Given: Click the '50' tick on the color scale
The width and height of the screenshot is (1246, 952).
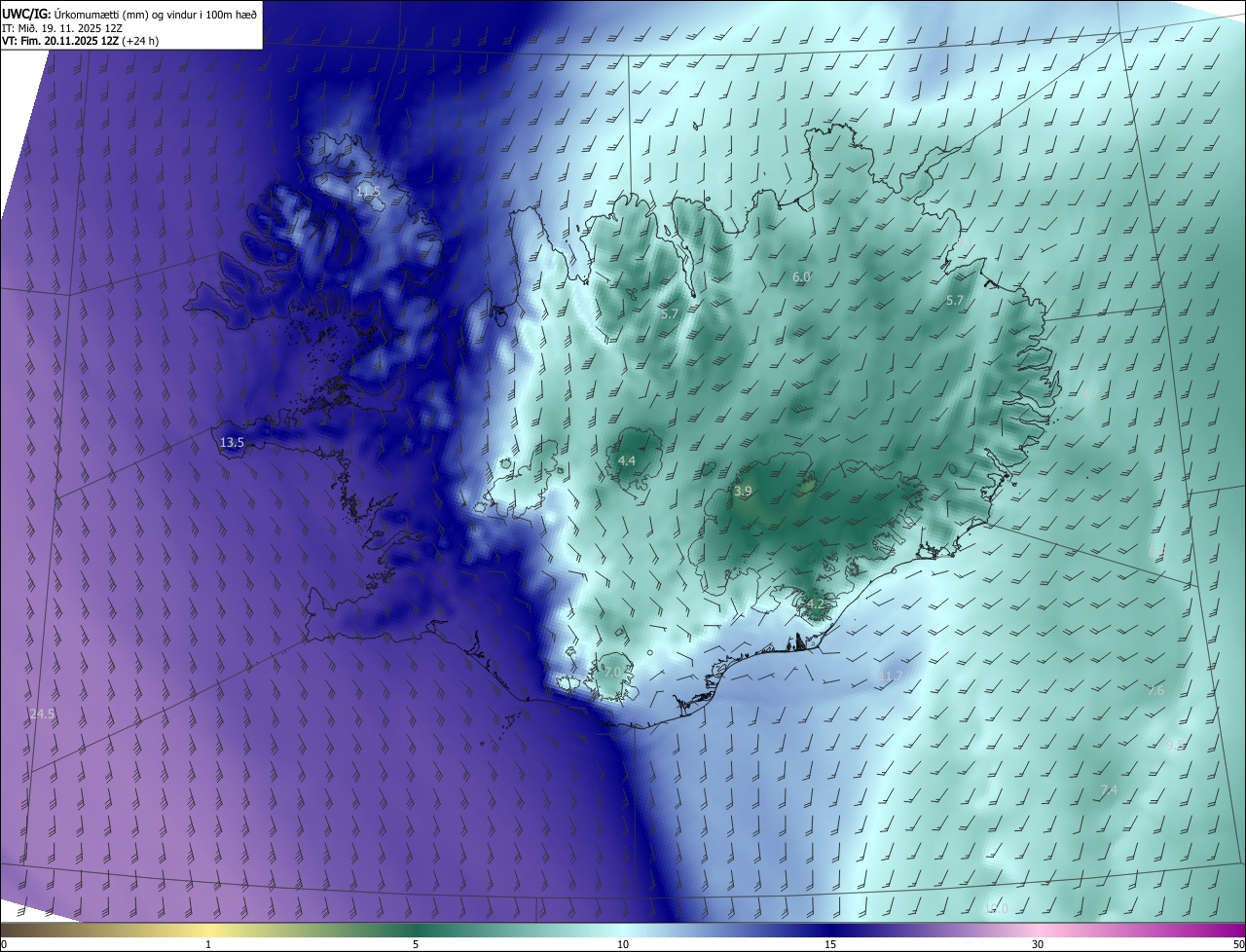Looking at the screenshot, I should point(1238,944).
